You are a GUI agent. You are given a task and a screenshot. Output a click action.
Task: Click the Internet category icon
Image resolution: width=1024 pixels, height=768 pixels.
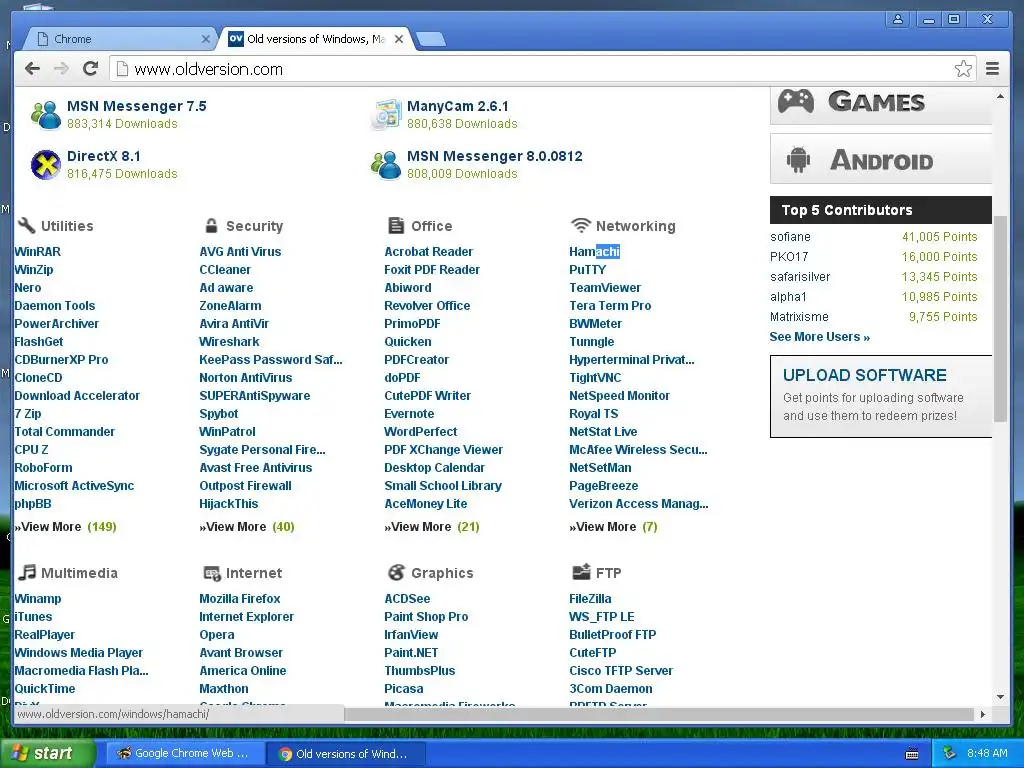pyautogui.click(x=212, y=573)
